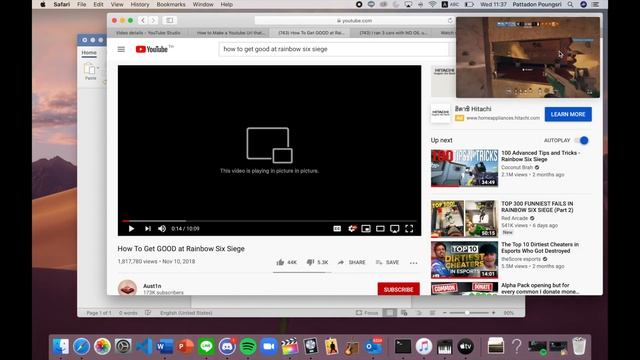Open Discord from the Dock
640x360 pixels.
pyautogui.click(x=227, y=347)
